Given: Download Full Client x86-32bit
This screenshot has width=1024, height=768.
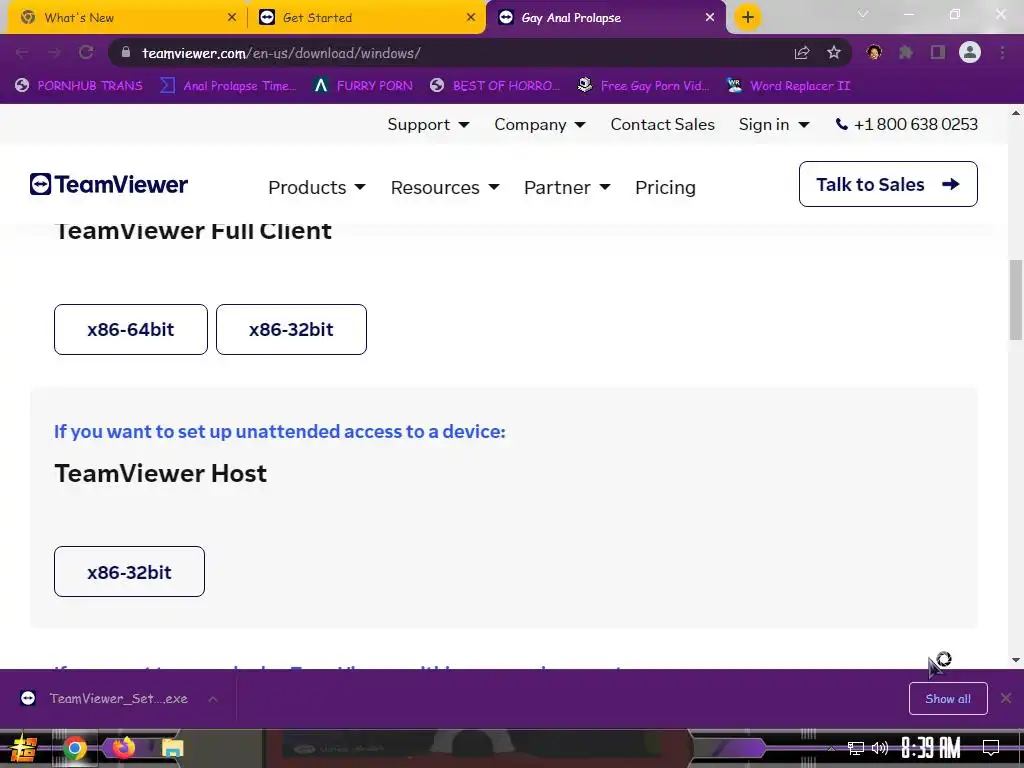Looking at the screenshot, I should [x=291, y=329].
